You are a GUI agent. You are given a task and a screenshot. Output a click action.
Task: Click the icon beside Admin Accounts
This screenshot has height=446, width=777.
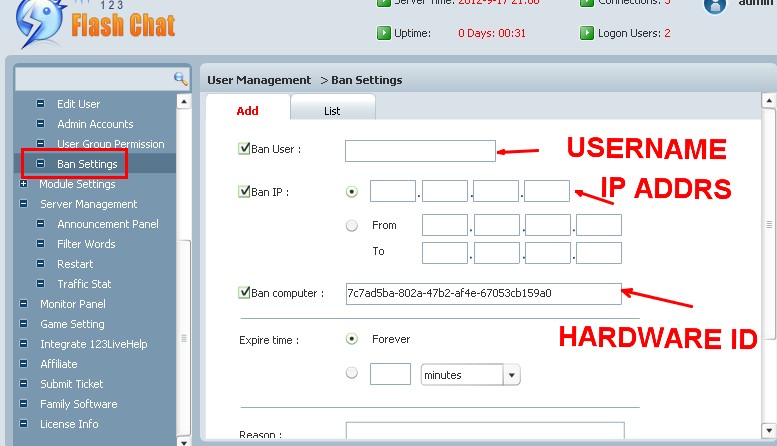(x=41, y=123)
